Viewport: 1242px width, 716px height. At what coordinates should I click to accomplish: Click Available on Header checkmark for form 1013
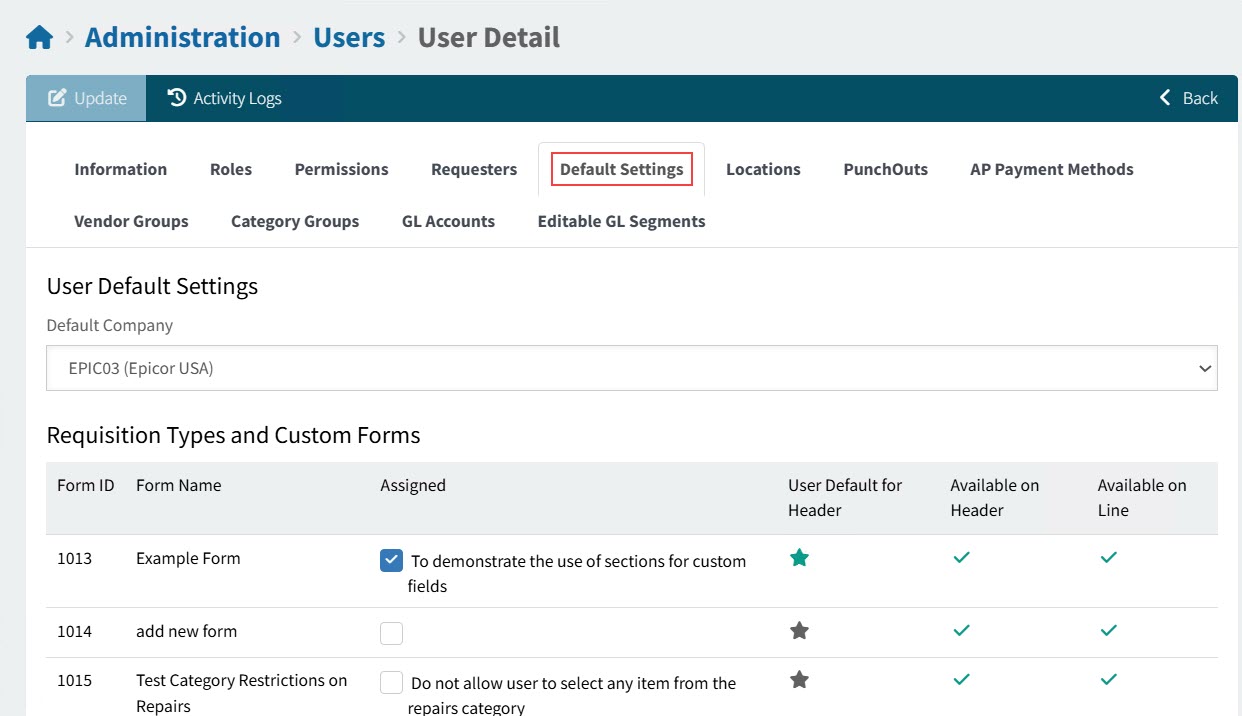[961, 558]
